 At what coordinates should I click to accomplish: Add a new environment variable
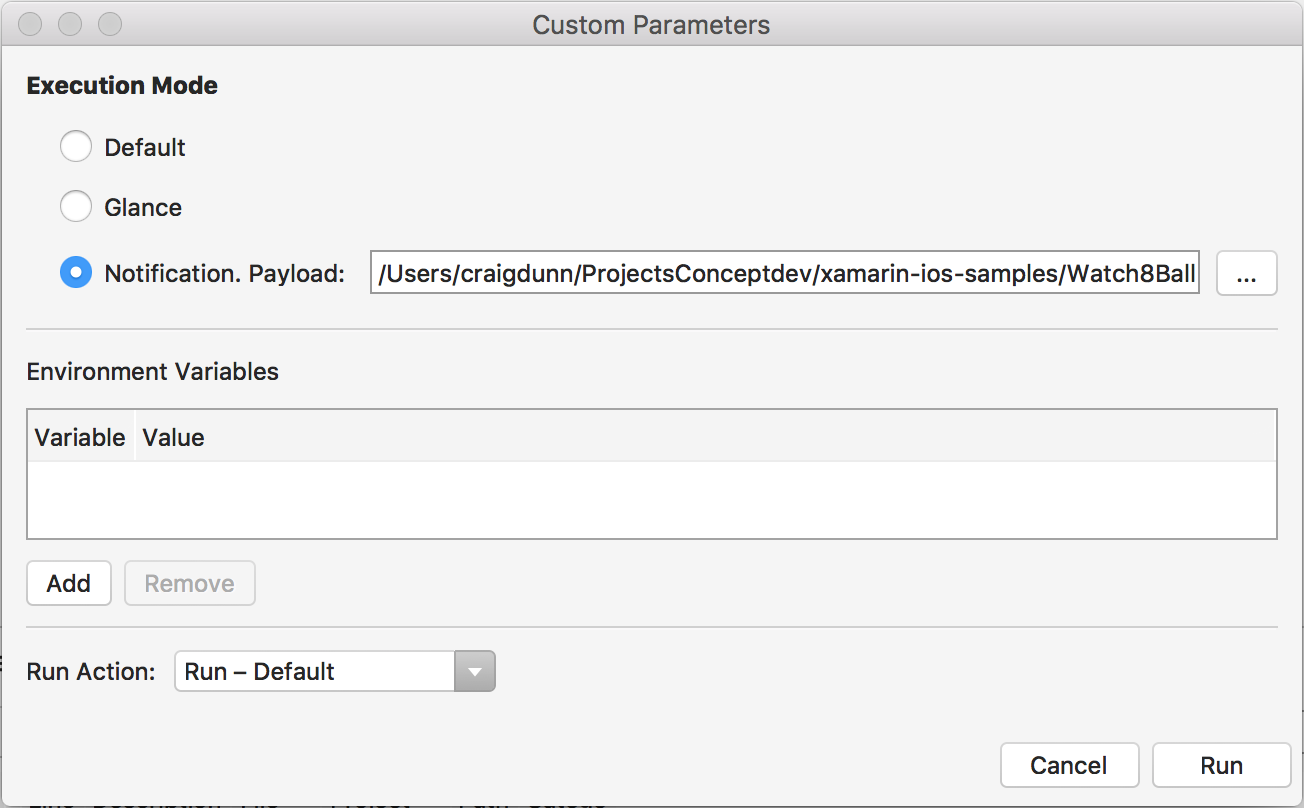pyautogui.click(x=68, y=583)
